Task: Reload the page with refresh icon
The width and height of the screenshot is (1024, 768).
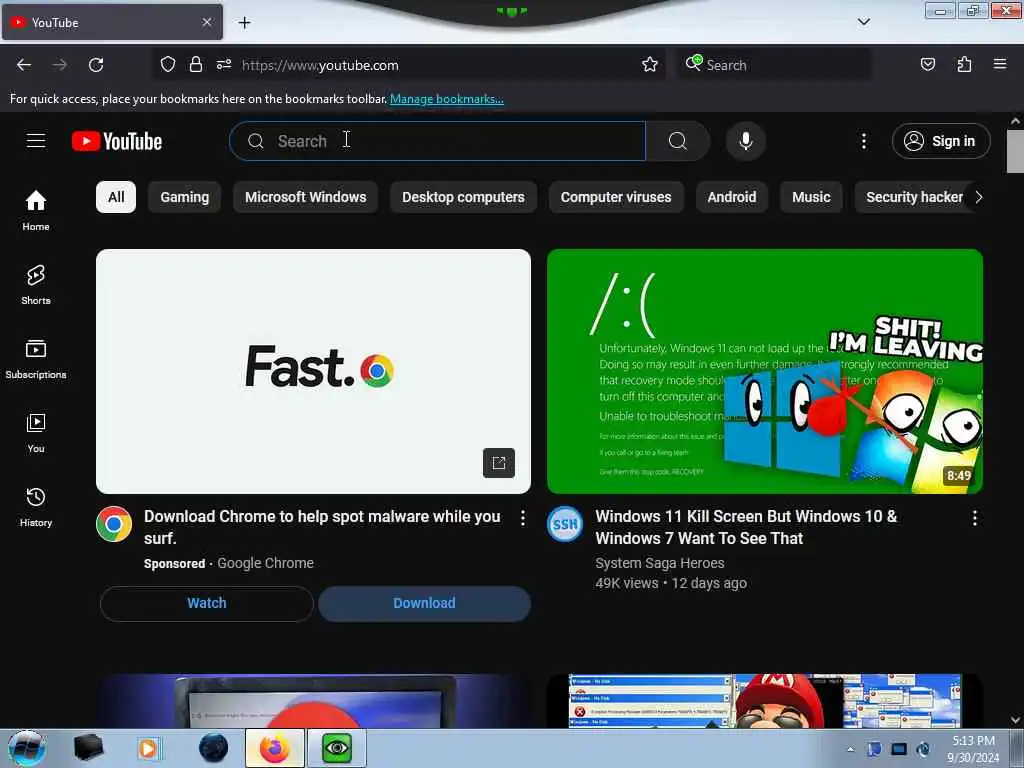Action: 96,65
